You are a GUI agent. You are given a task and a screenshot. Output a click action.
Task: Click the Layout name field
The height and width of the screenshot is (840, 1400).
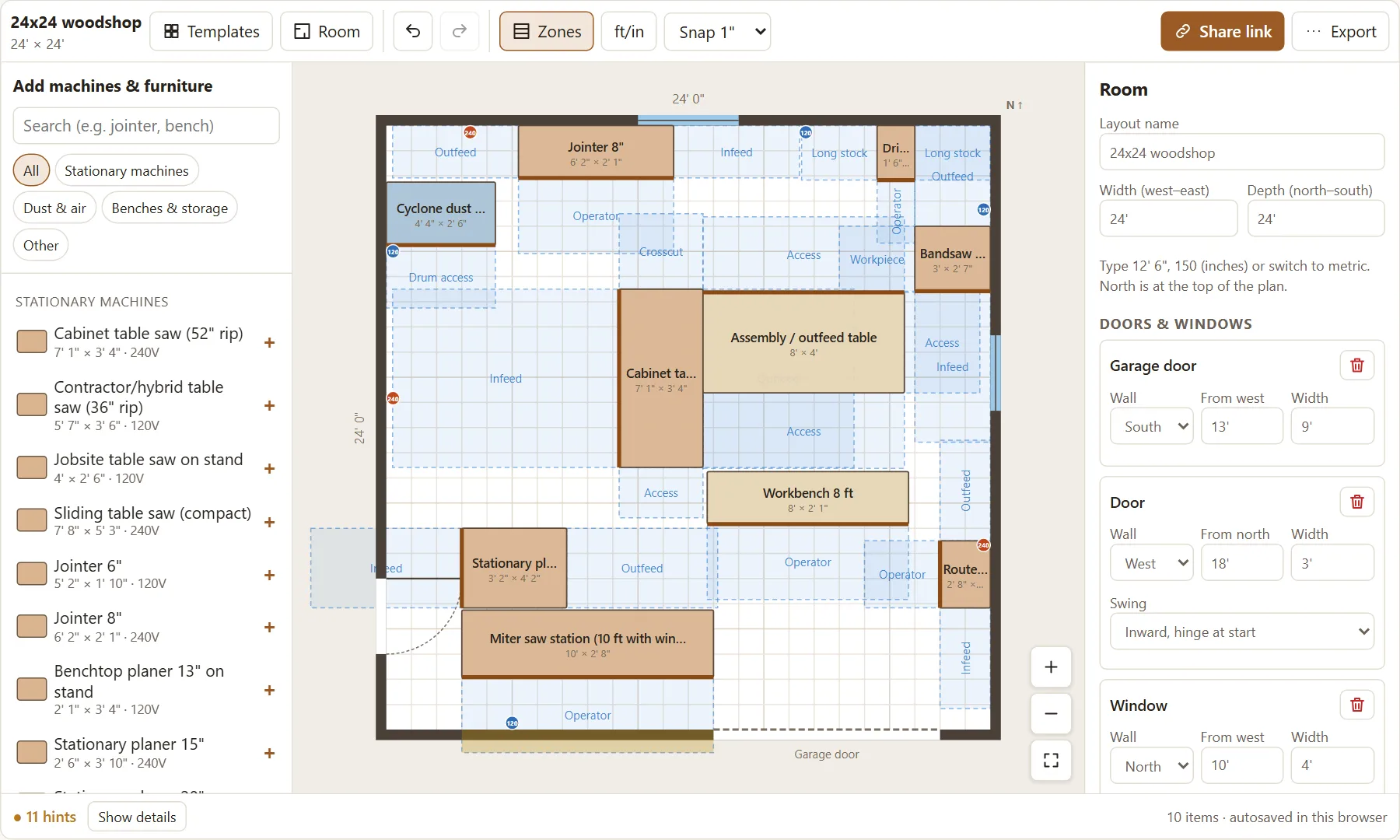[x=1242, y=152]
